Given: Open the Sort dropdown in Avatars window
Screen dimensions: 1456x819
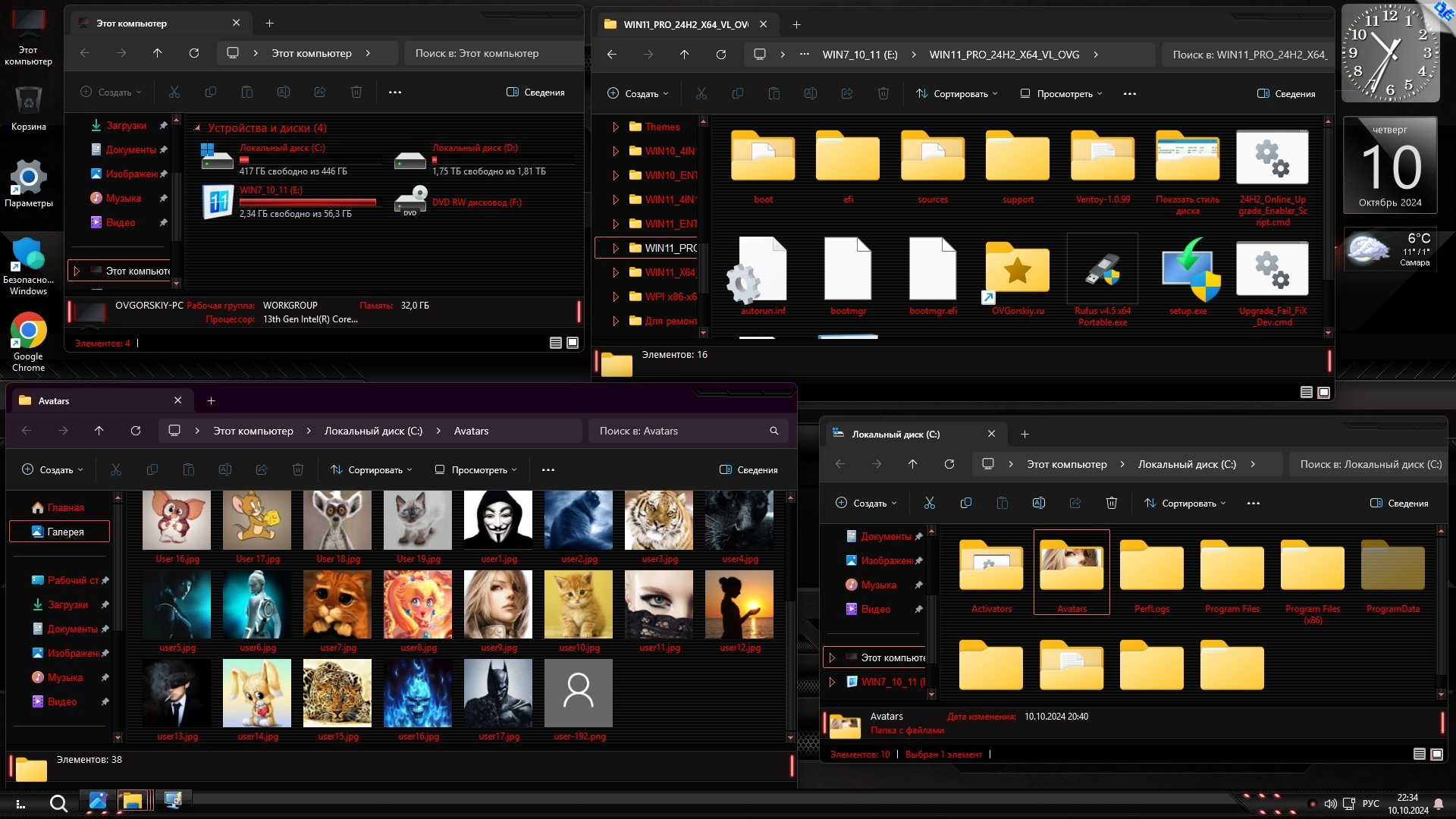Looking at the screenshot, I should [x=372, y=470].
